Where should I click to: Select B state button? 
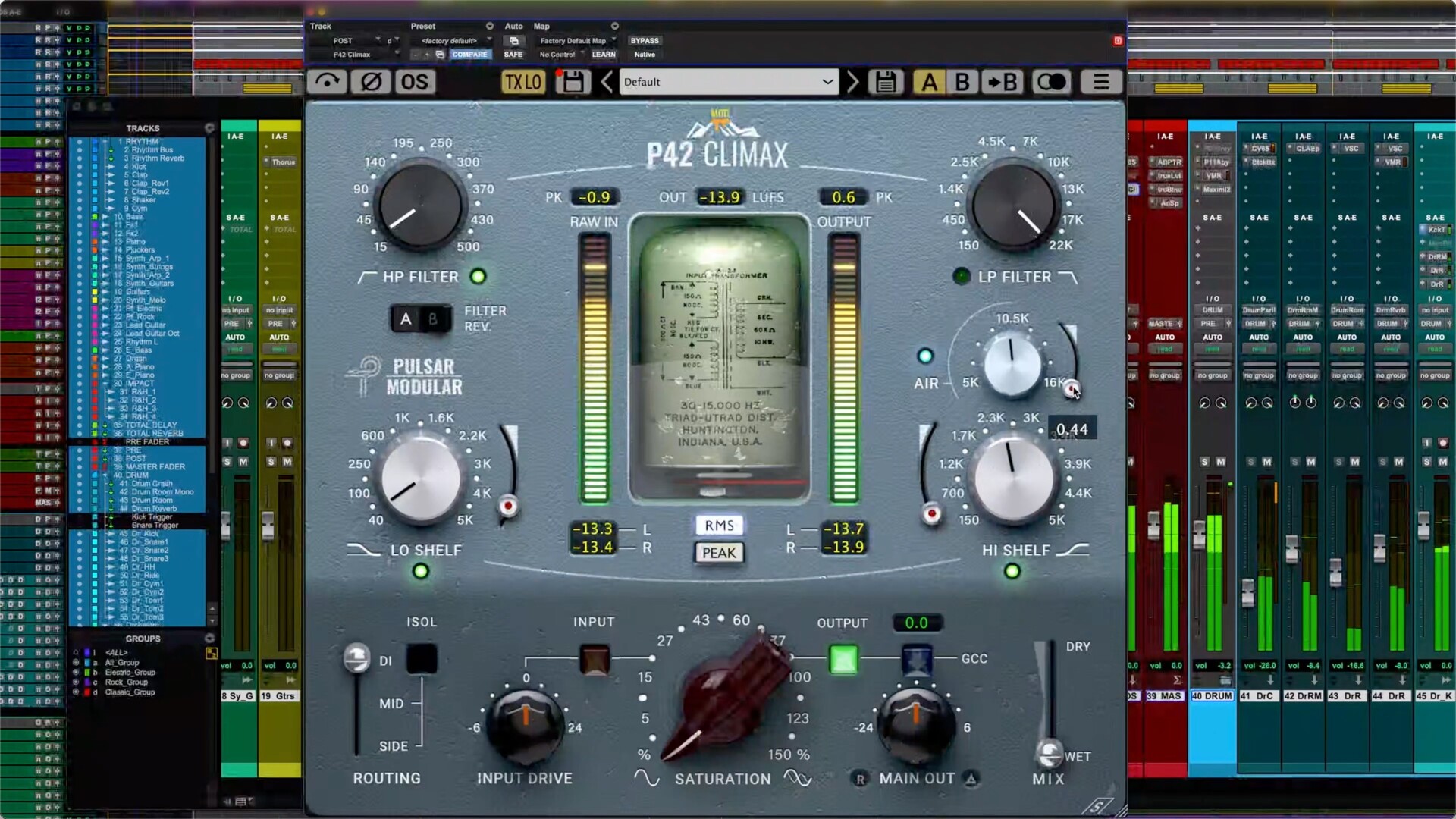point(962,81)
